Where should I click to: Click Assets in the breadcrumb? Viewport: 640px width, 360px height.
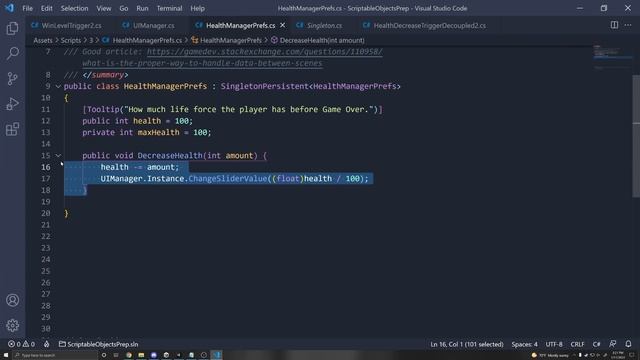(43, 40)
